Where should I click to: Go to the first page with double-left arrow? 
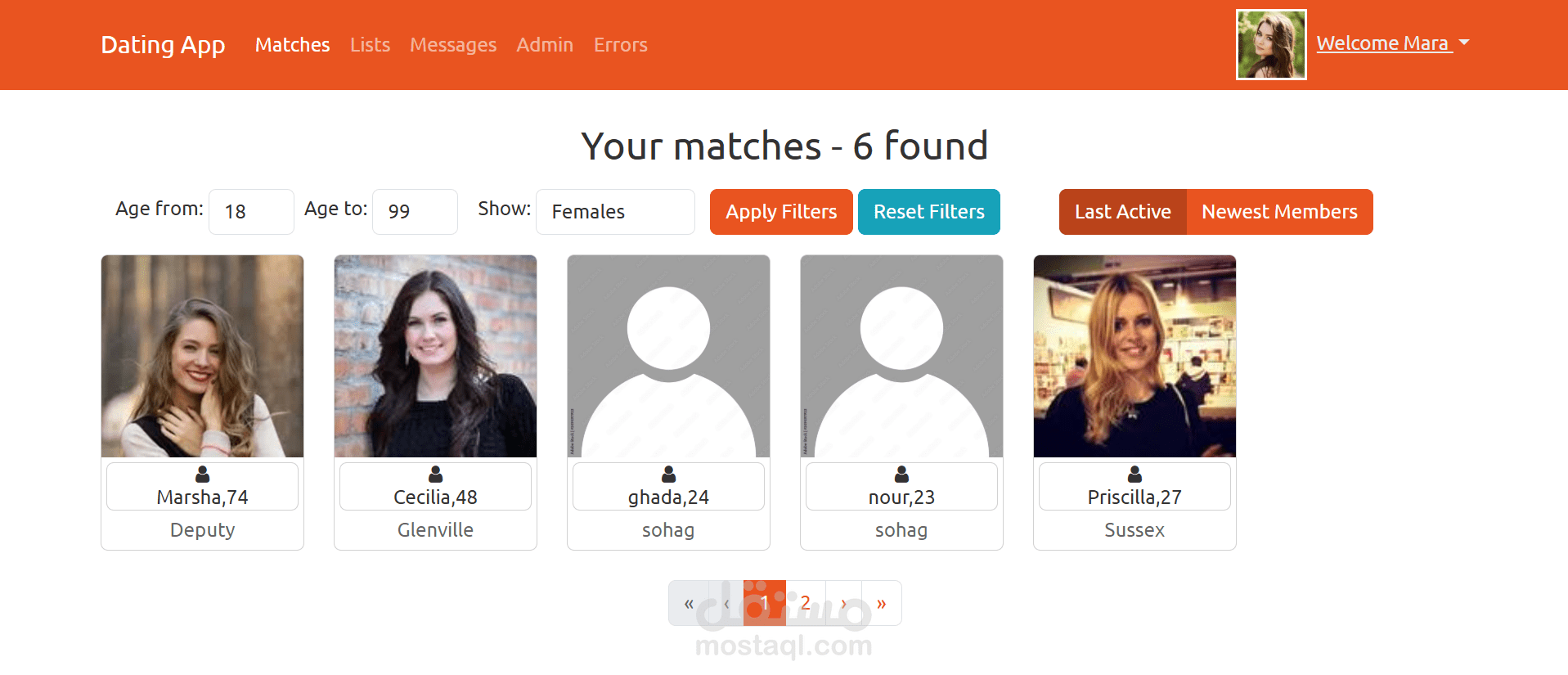click(x=689, y=604)
